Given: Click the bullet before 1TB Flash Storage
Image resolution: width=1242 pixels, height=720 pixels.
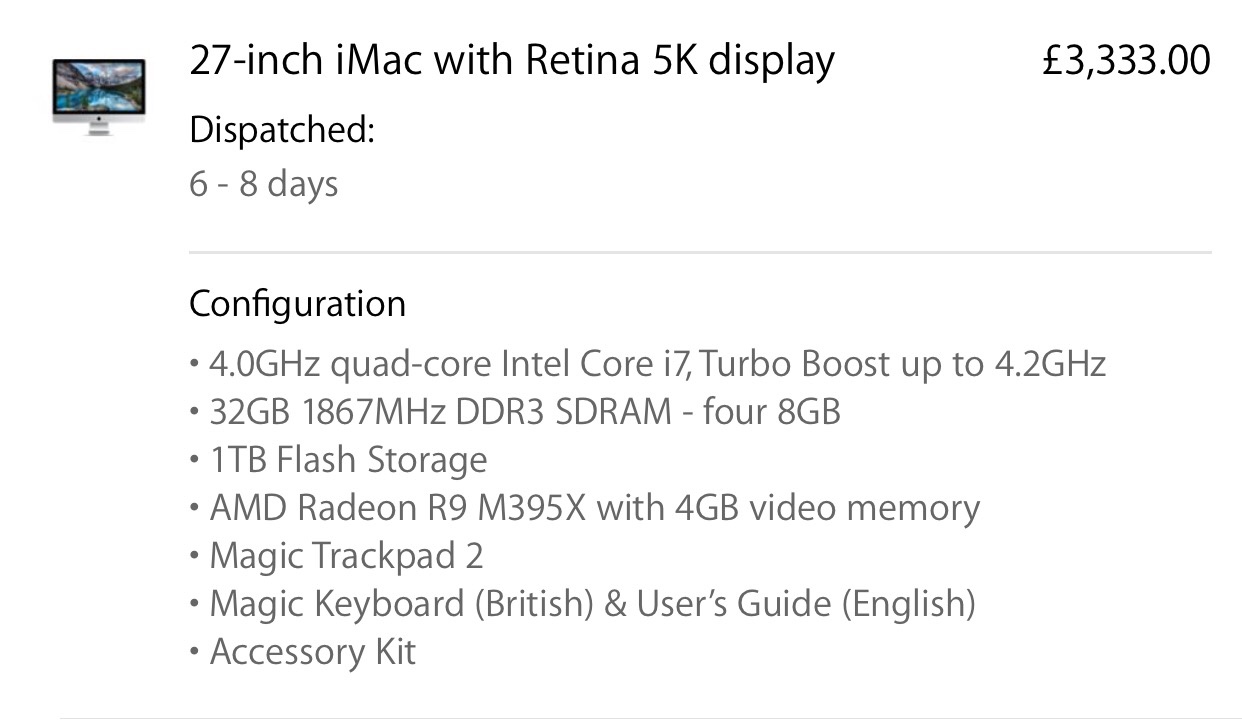Looking at the screenshot, I should (x=194, y=461).
